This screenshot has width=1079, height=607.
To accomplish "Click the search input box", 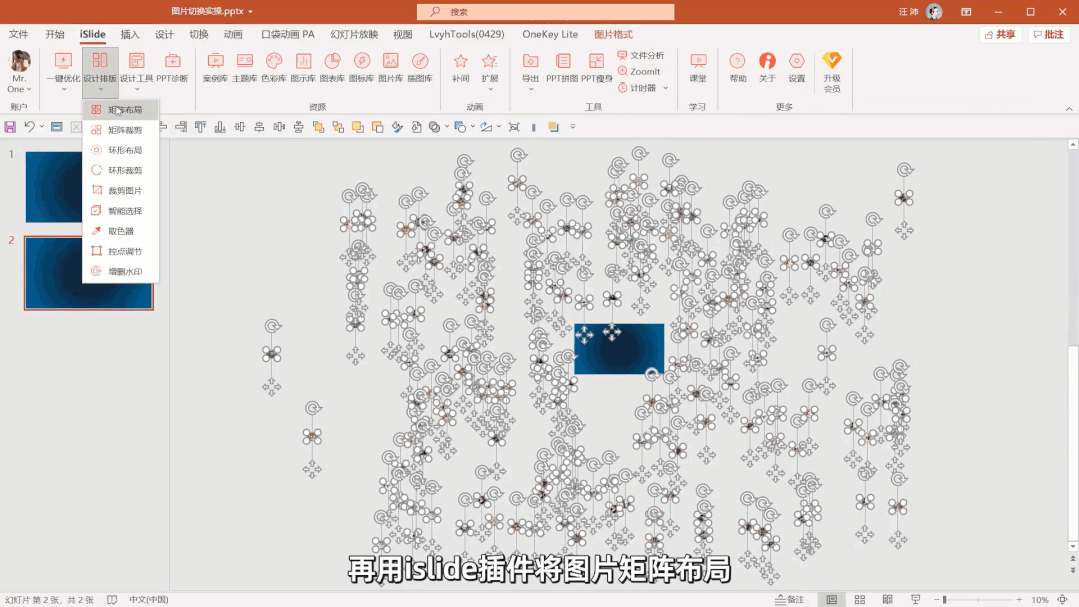I will (546, 12).
